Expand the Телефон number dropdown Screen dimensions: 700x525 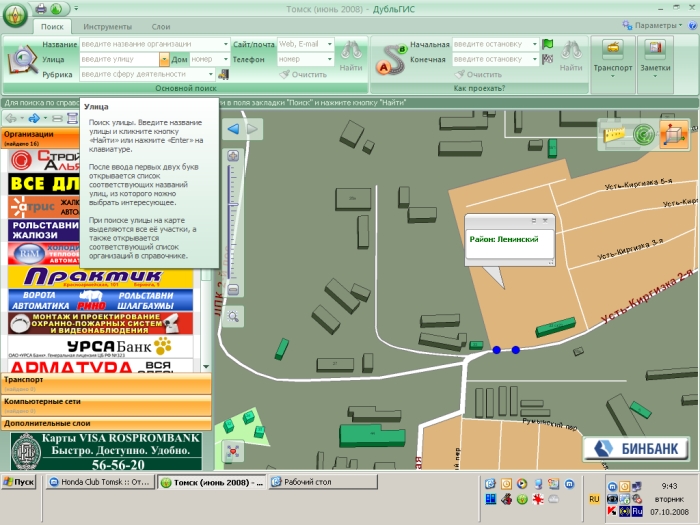point(329,59)
